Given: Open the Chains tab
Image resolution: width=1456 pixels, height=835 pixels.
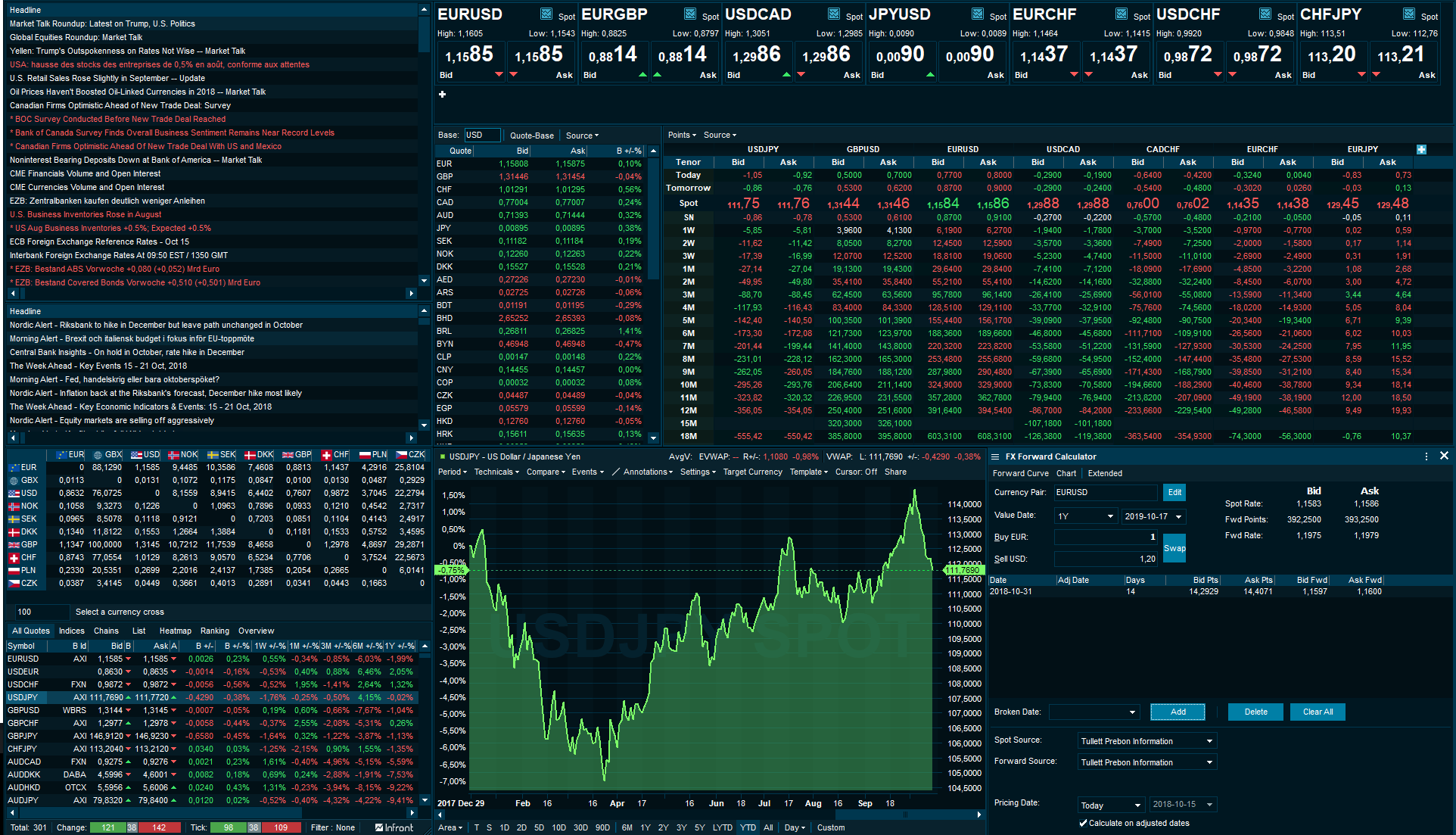Looking at the screenshot, I should click(x=106, y=631).
